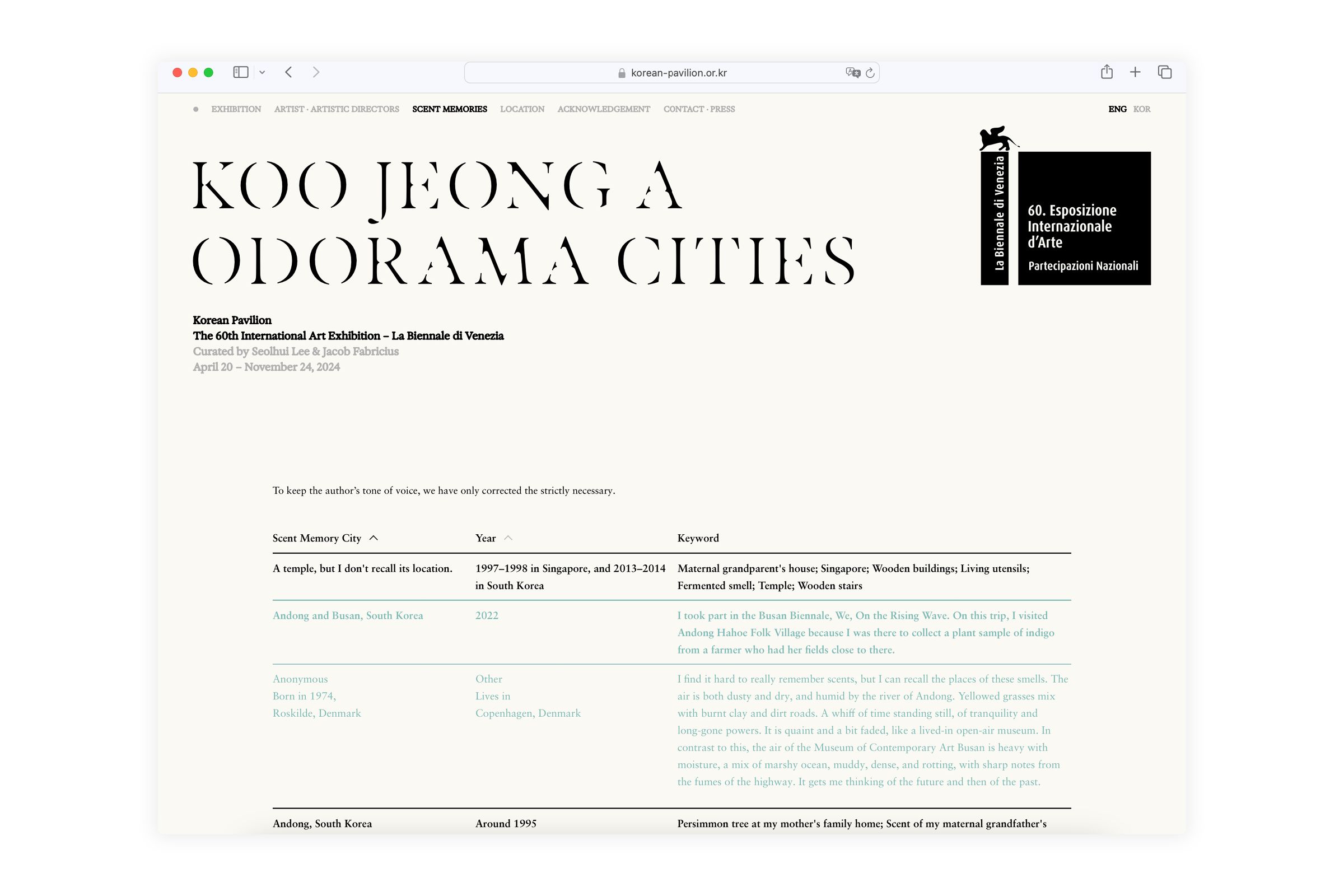Image resolution: width=1344 pixels, height=896 pixels.
Task: Go to the Location menu item
Action: pyautogui.click(x=522, y=109)
